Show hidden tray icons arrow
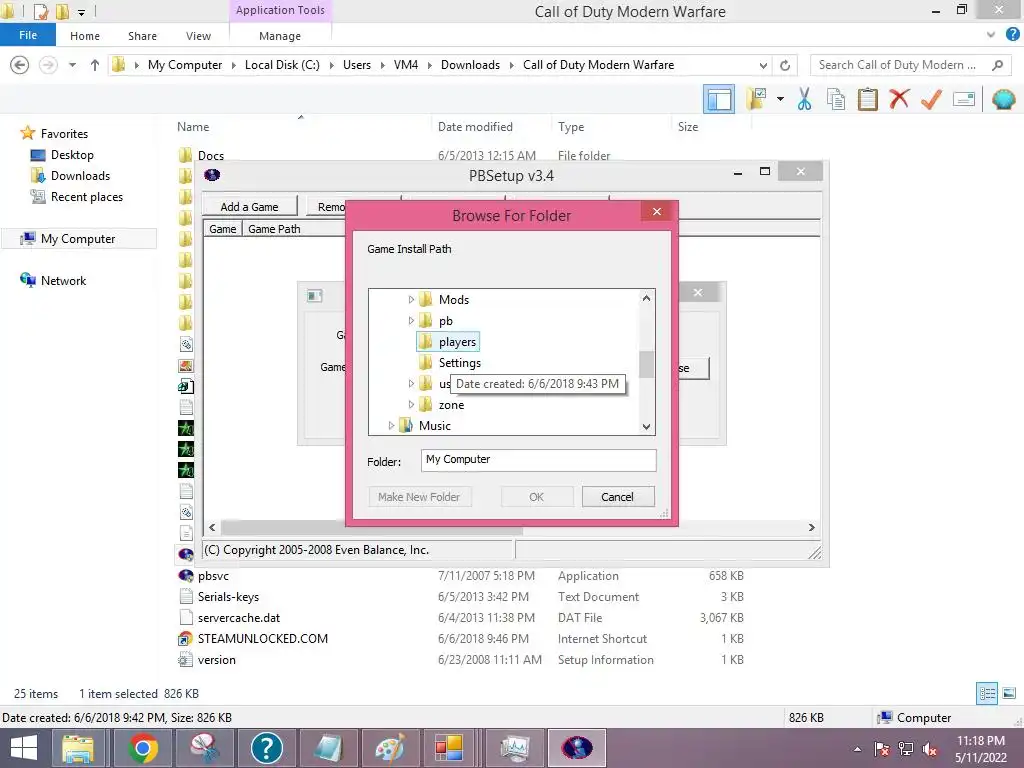The image size is (1024, 768). 857,749
